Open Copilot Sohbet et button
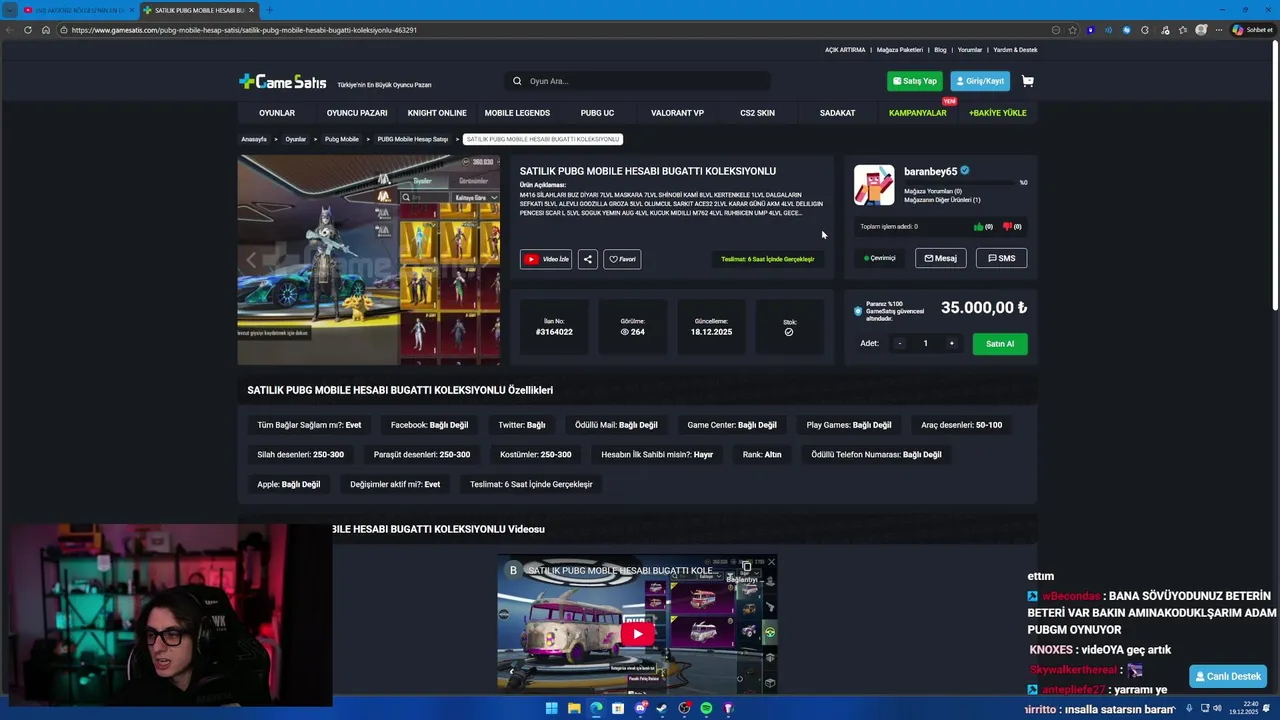 [1253, 30]
